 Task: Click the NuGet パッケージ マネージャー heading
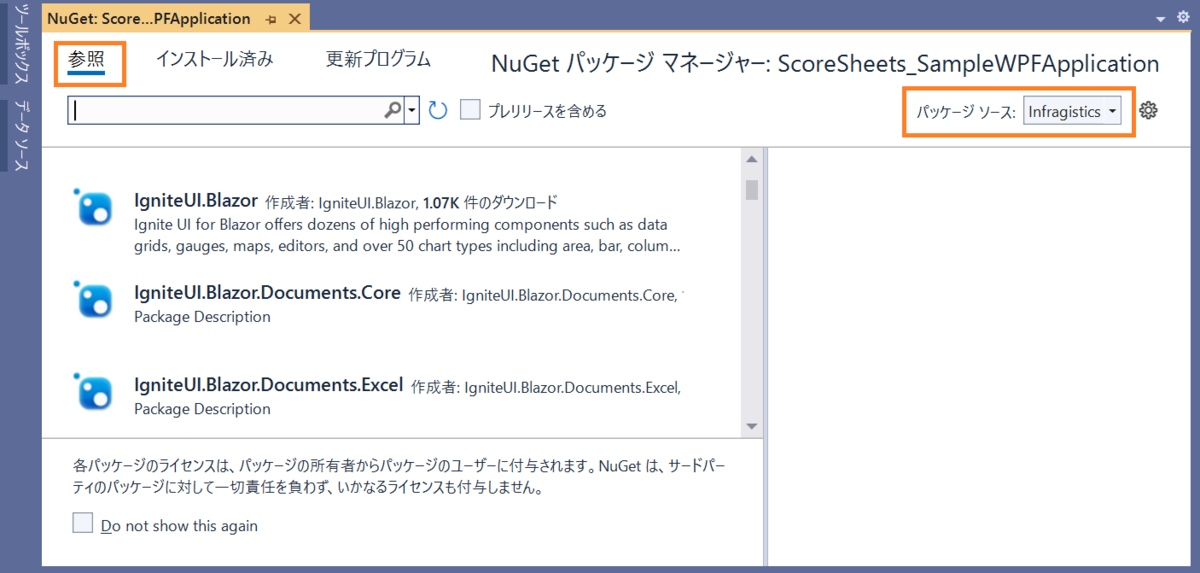(825, 64)
